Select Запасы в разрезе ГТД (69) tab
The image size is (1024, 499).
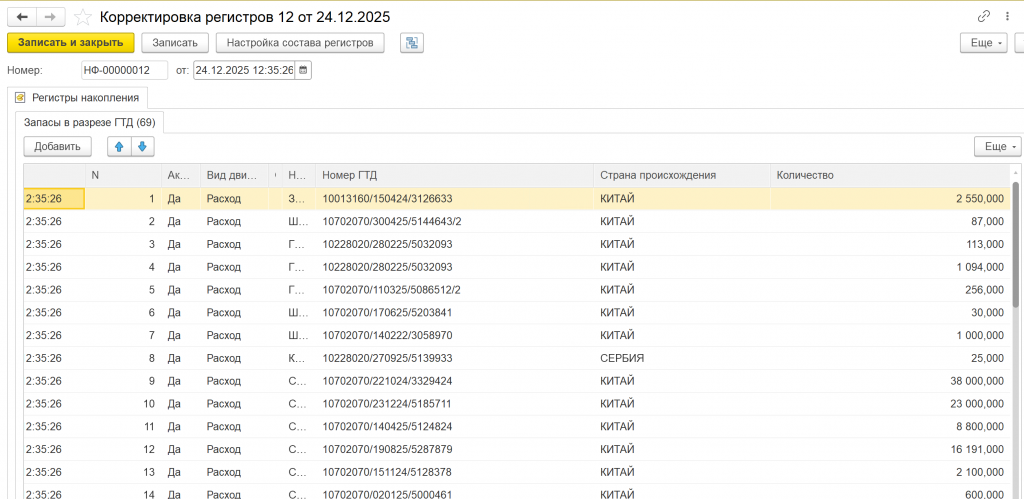tap(89, 122)
